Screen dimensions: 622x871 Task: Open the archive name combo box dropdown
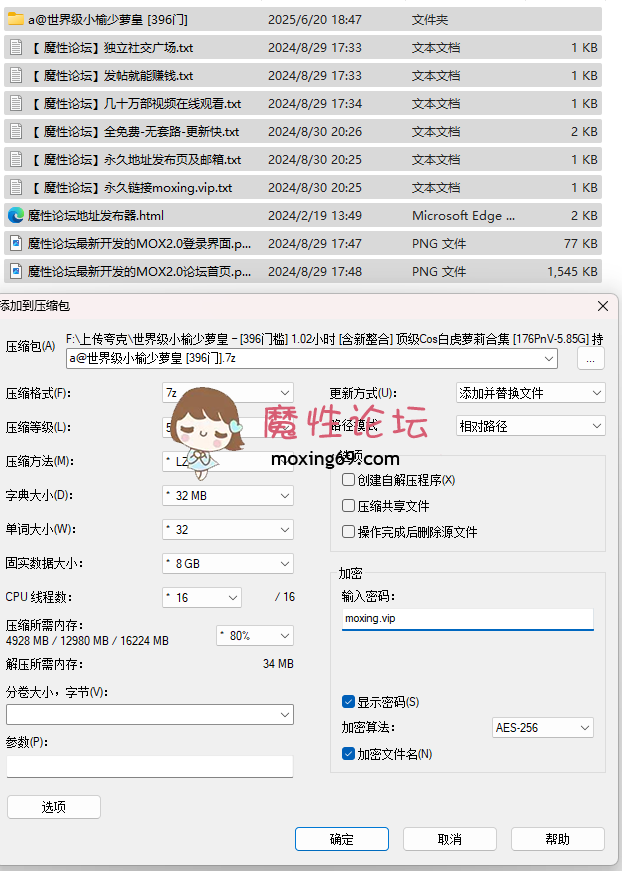(x=549, y=359)
